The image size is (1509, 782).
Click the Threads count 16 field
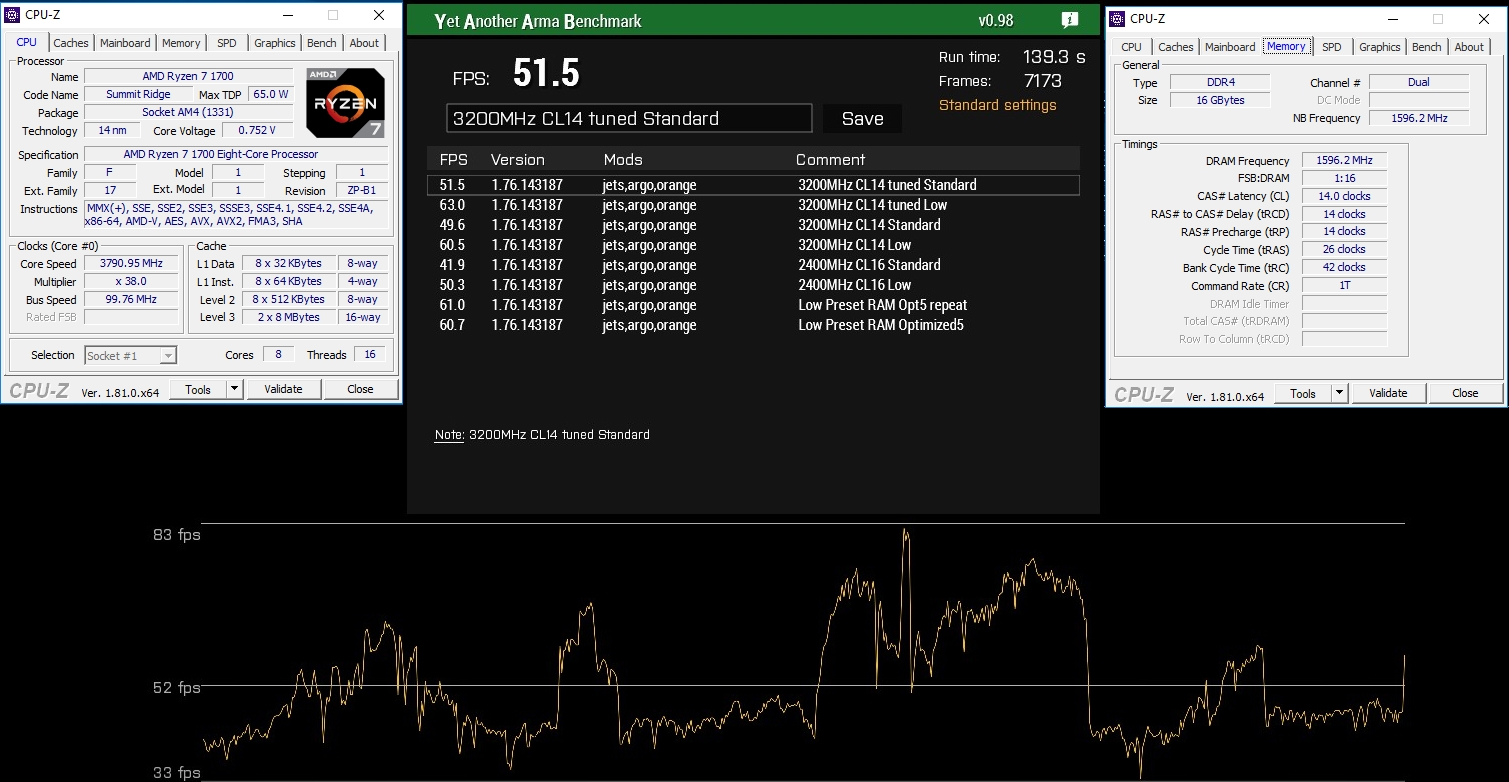pyautogui.click(x=369, y=355)
